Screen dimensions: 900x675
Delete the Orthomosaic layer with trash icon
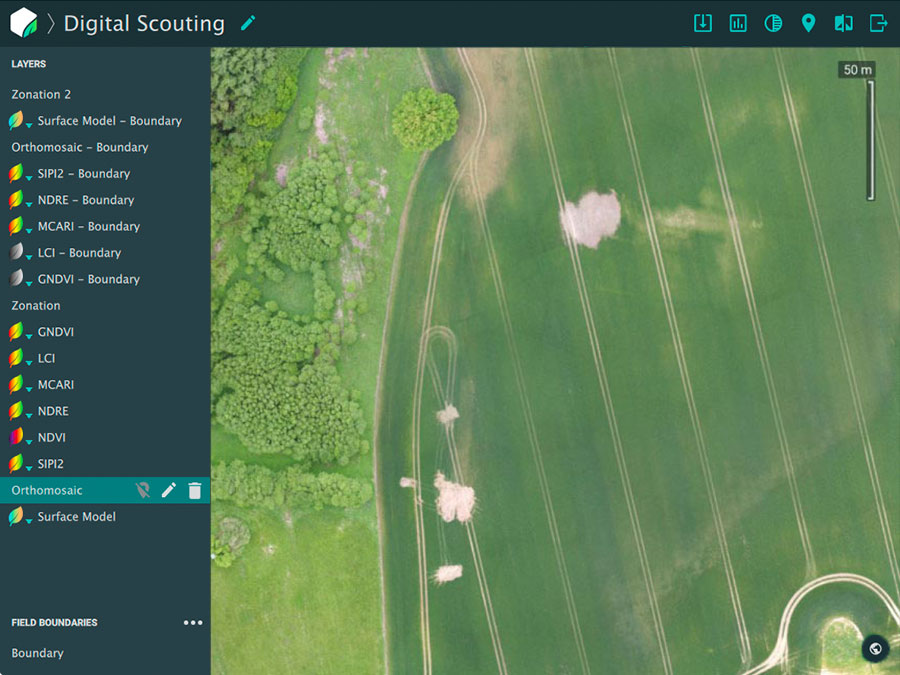(195, 490)
